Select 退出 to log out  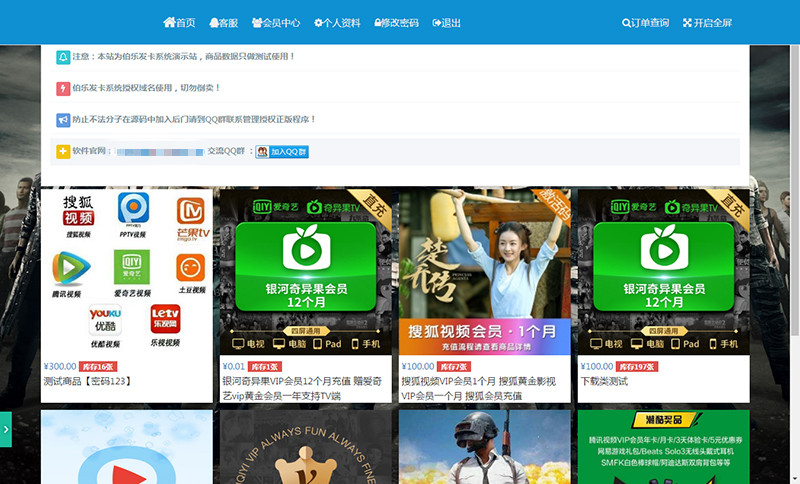[446, 23]
